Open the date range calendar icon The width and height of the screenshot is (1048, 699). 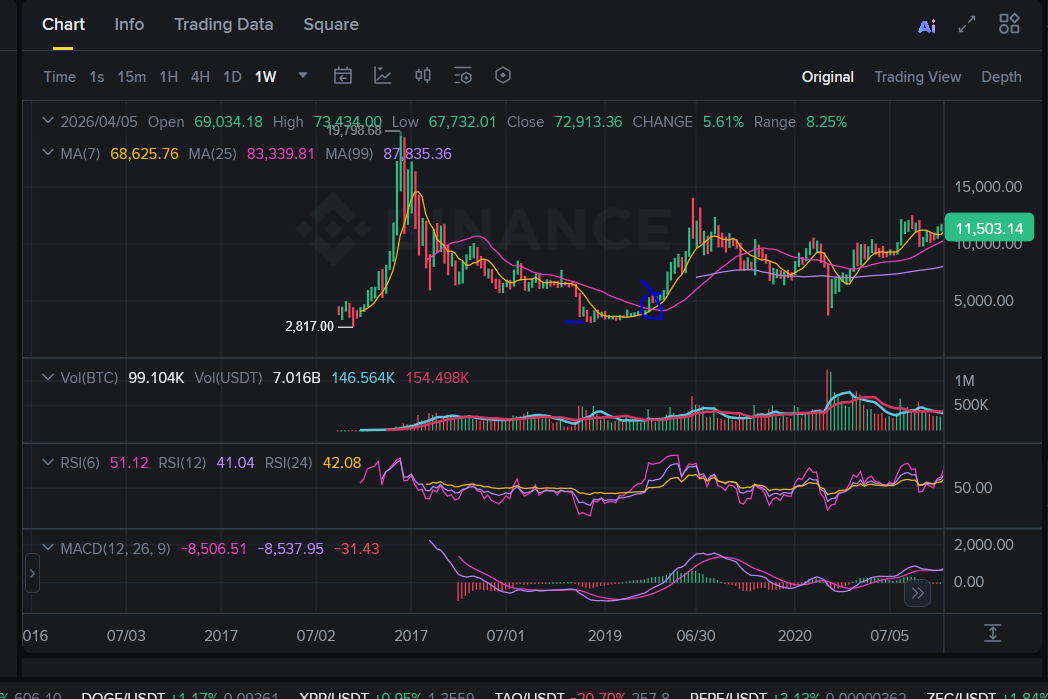coord(343,76)
